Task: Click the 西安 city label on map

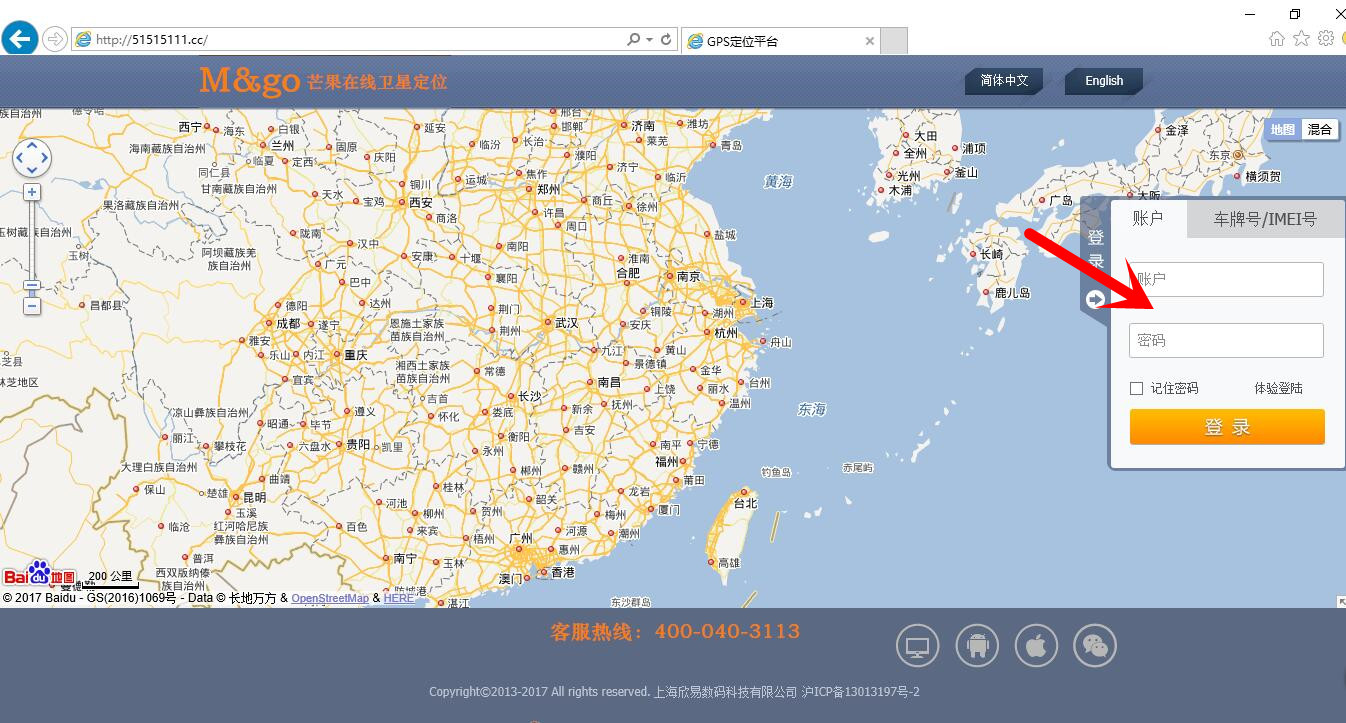Action: (420, 203)
